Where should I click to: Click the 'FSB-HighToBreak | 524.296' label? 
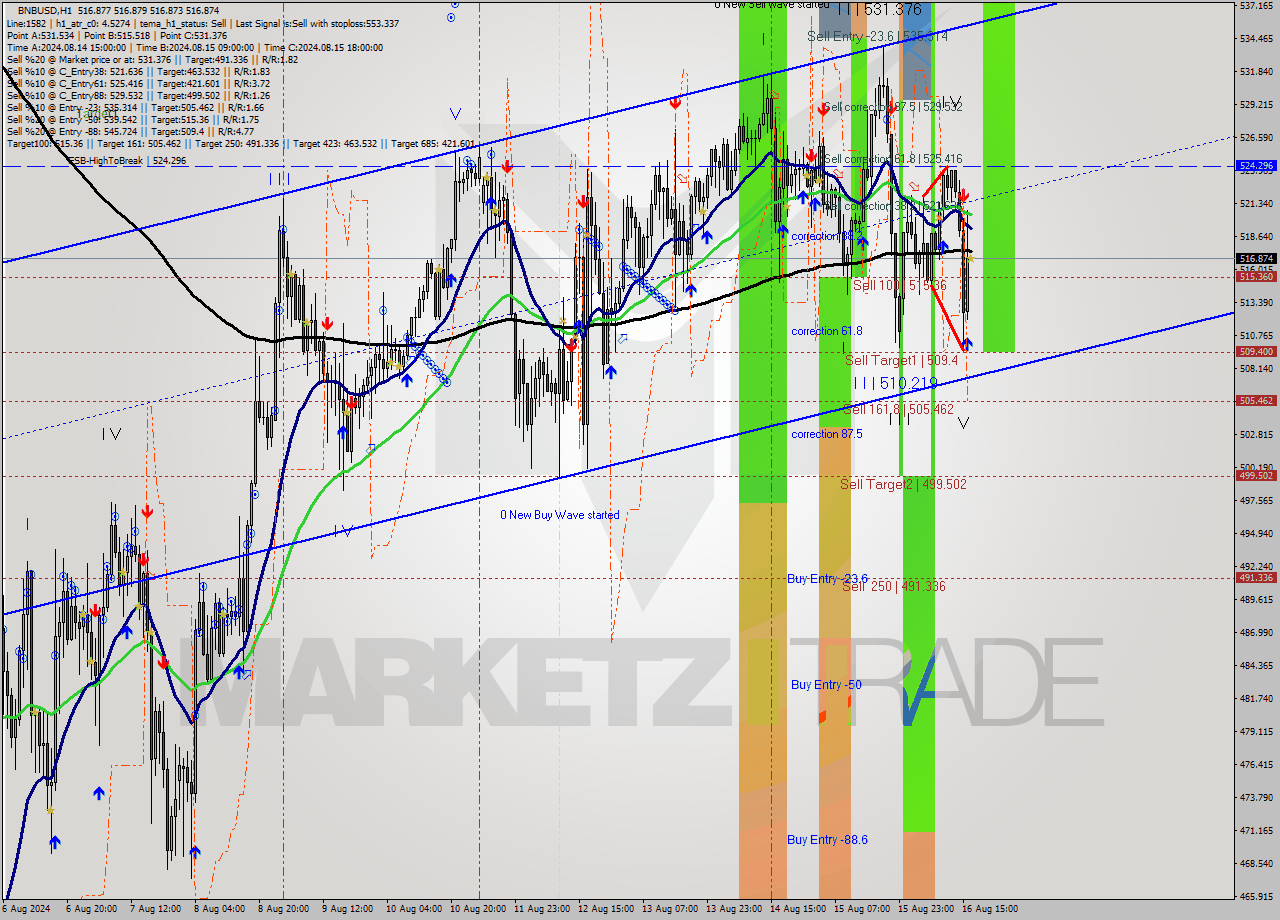(x=126, y=160)
